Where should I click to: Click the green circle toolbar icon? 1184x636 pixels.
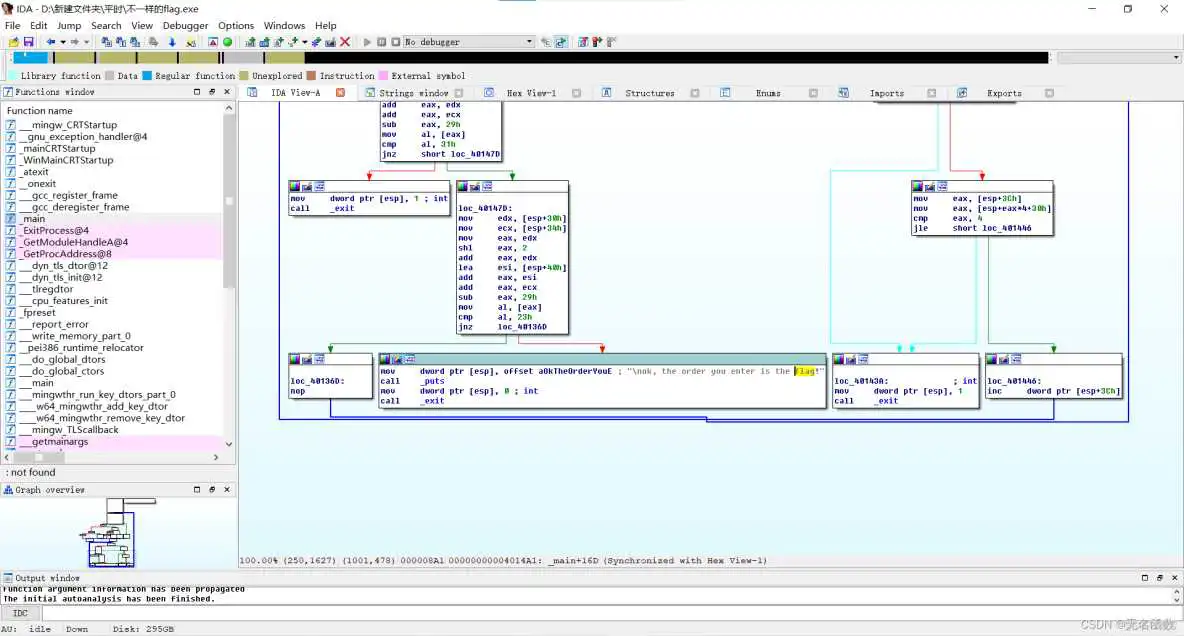click(x=227, y=42)
